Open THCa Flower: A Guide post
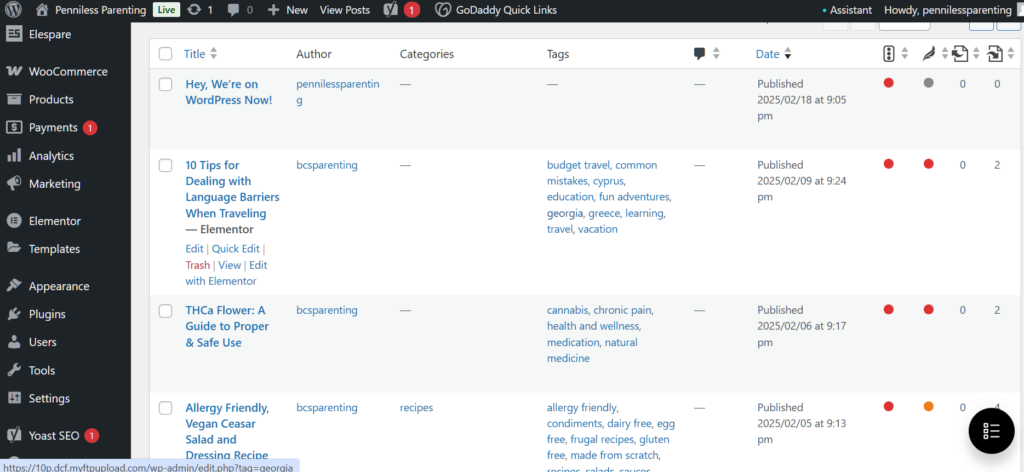The image size is (1024, 472). pyautogui.click(x=227, y=326)
